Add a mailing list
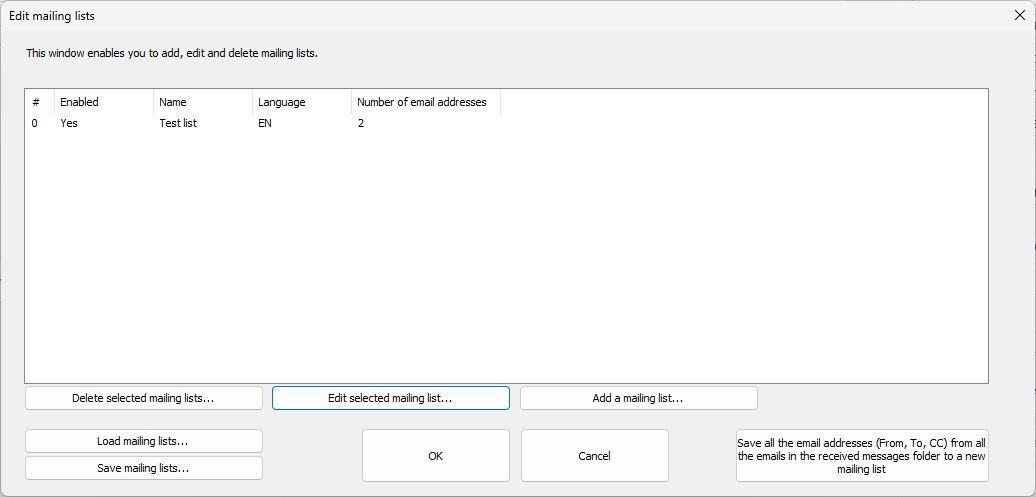 (x=638, y=399)
